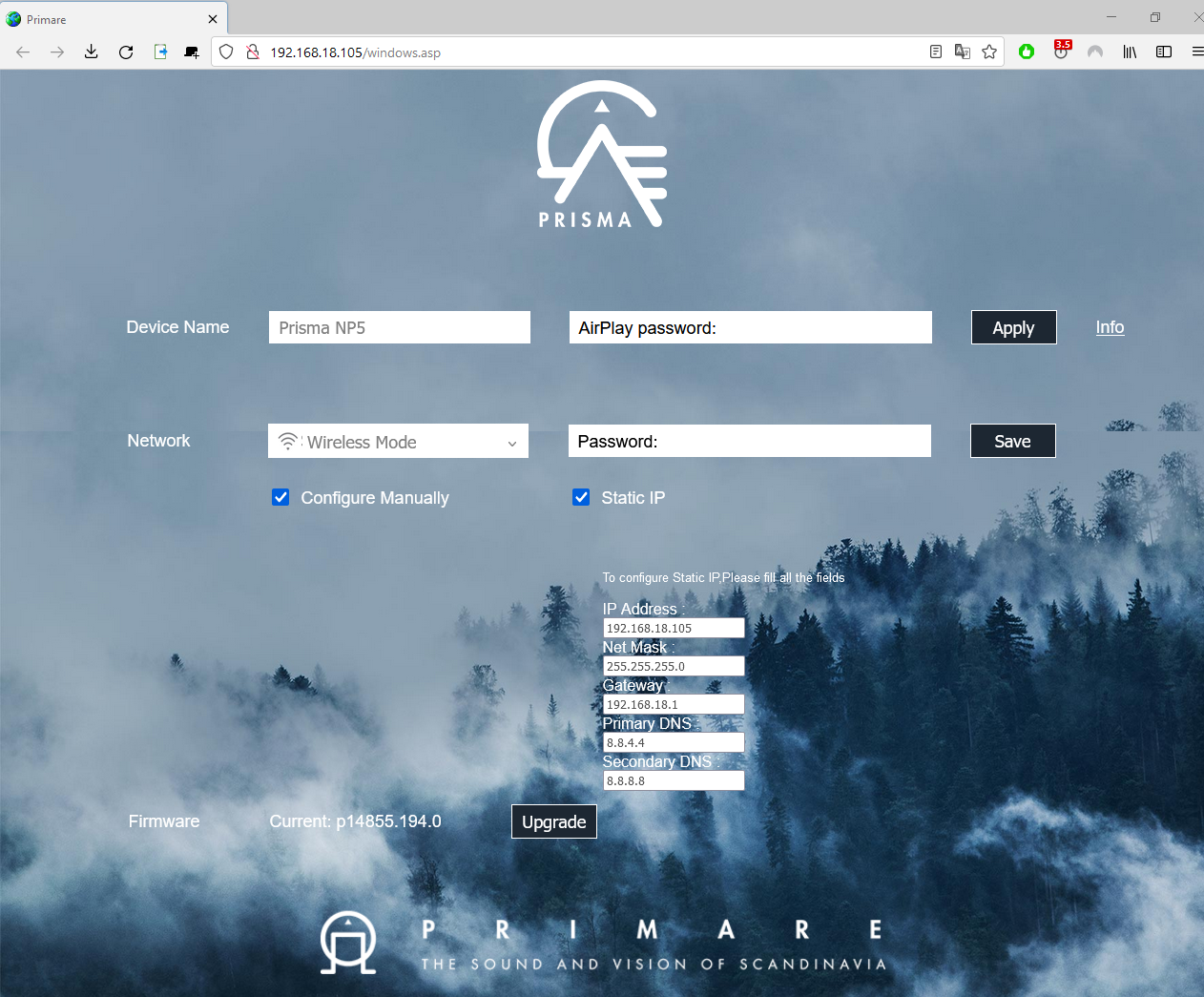Save the network settings
The width and height of the screenshot is (1204, 997).
1013,441
